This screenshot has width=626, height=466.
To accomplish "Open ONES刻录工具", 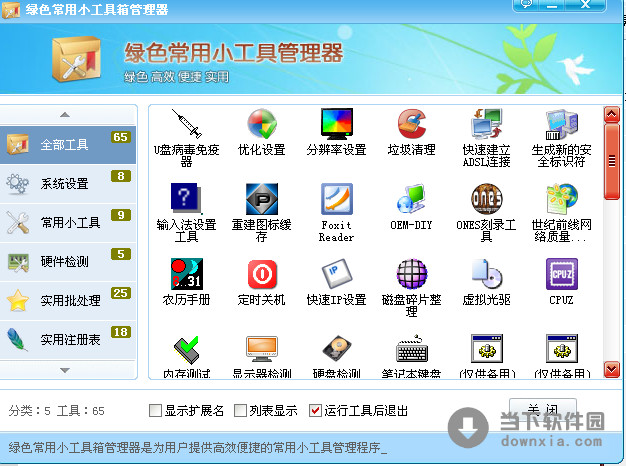I will pyautogui.click(x=487, y=212).
